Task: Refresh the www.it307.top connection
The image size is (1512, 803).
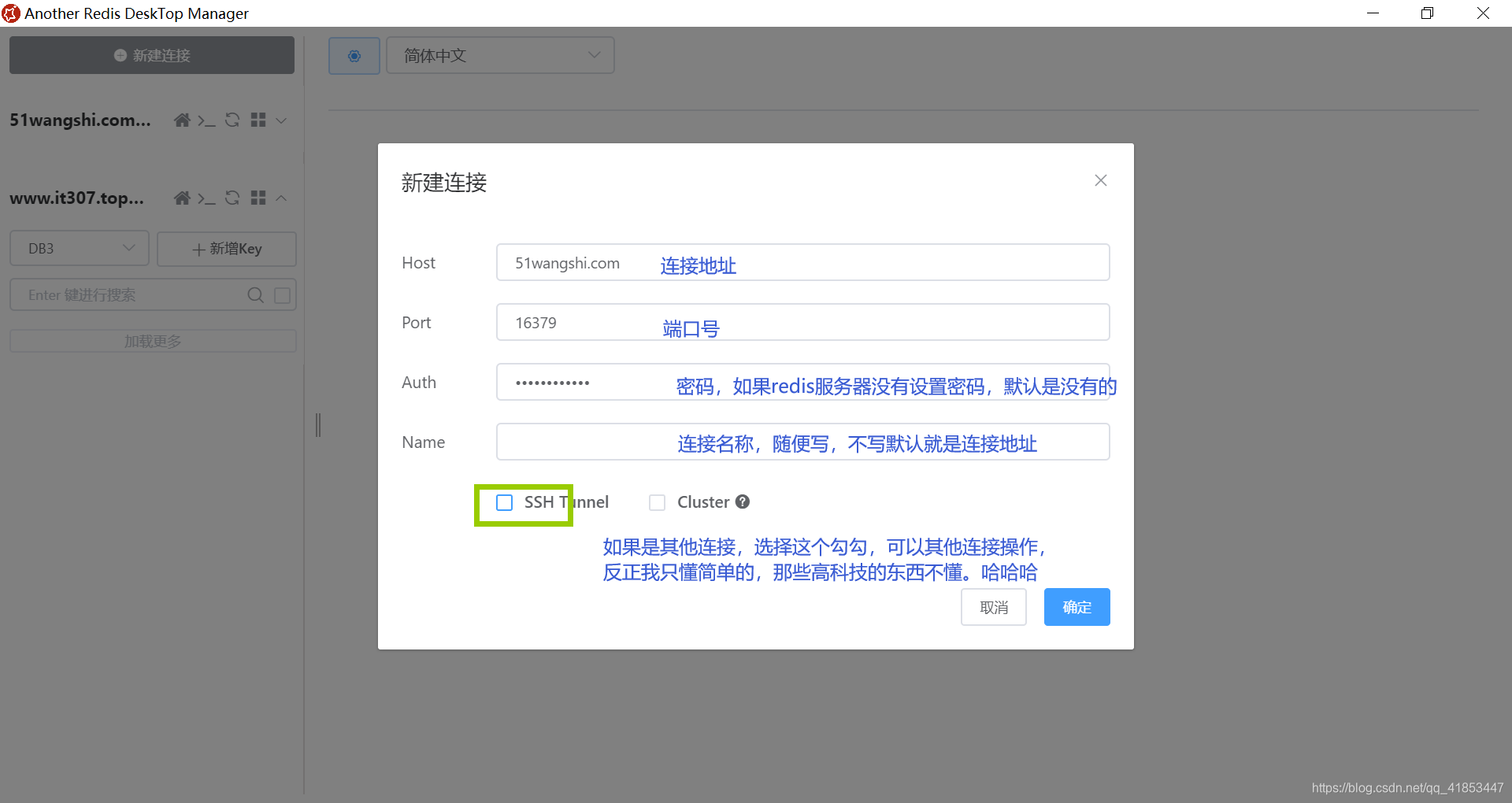Action: coord(232,198)
